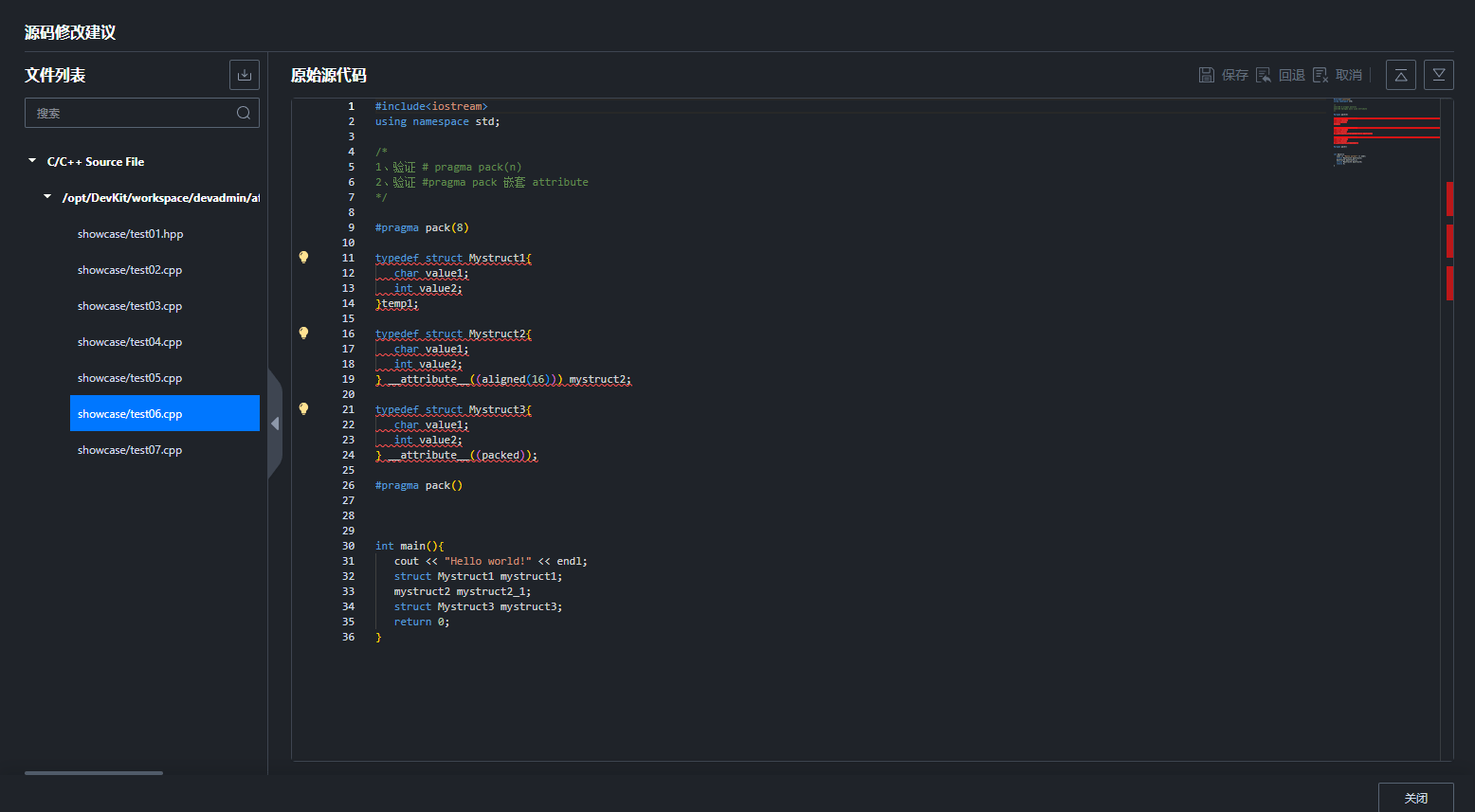
Task: Open showcase/test01.hpp file
Action: pos(131,234)
